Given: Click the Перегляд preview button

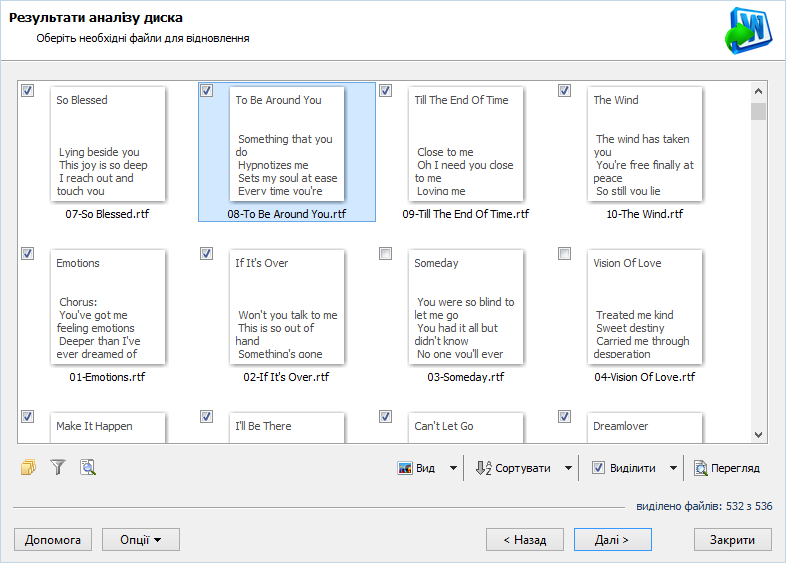Looking at the screenshot, I should point(727,468).
